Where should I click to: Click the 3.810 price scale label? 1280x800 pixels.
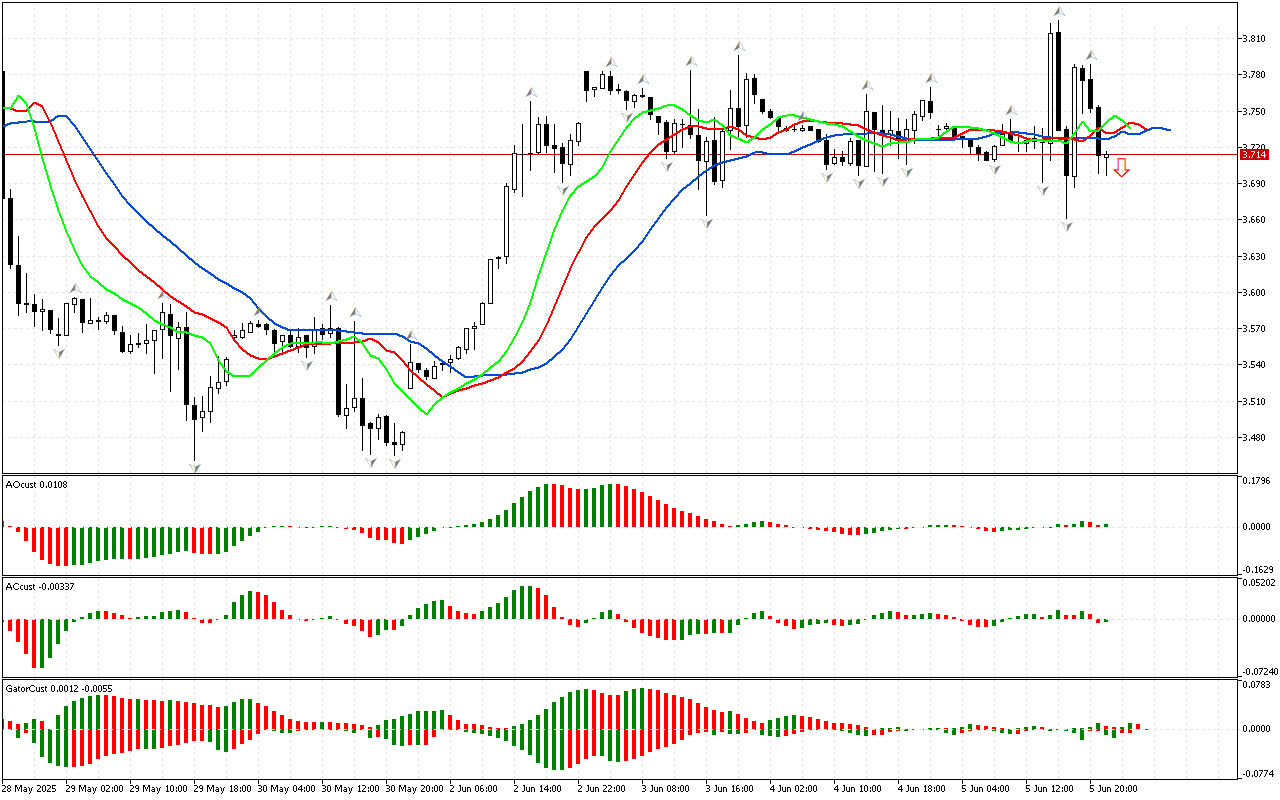[x=1252, y=39]
